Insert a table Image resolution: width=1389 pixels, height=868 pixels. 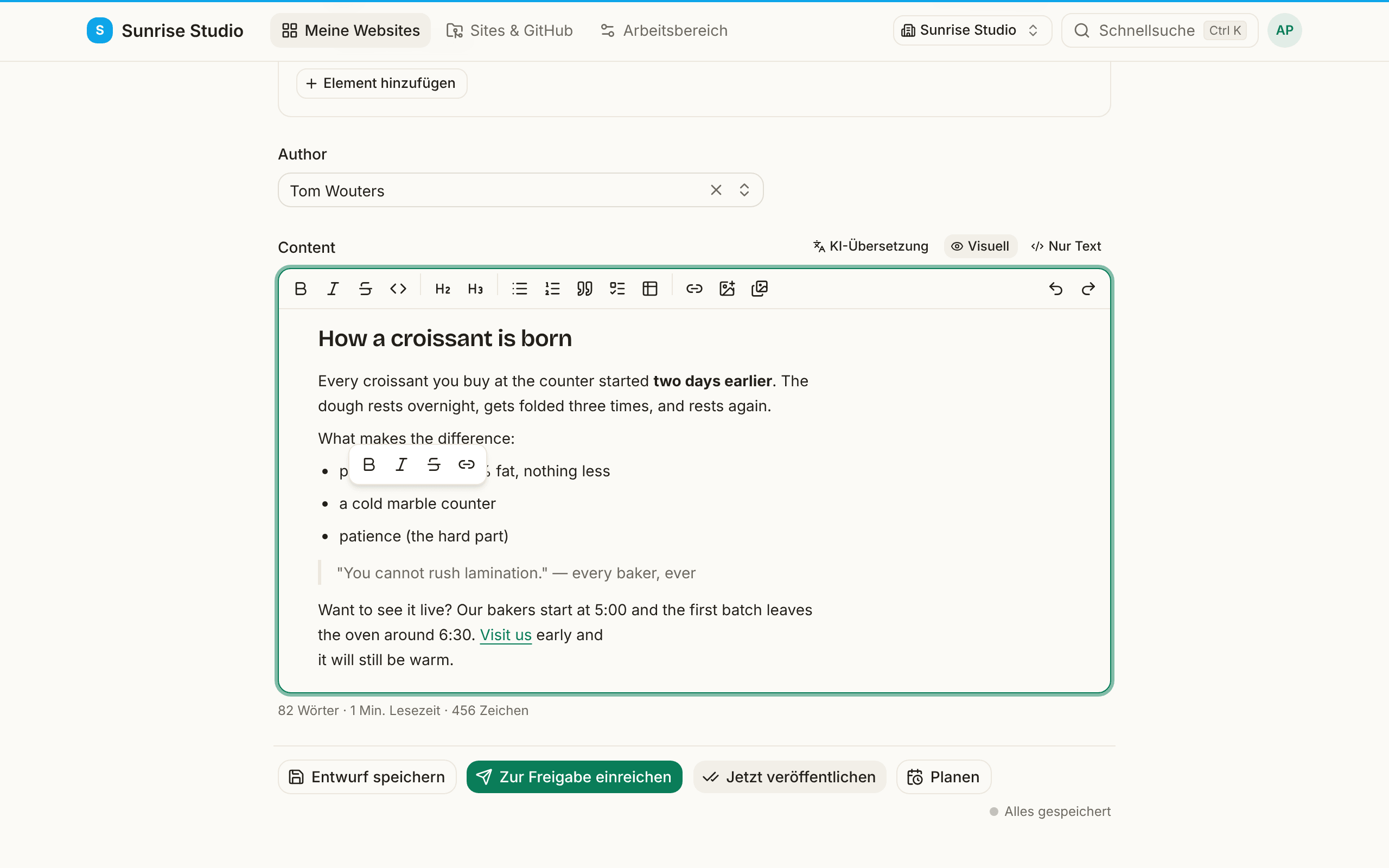click(649, 289)
